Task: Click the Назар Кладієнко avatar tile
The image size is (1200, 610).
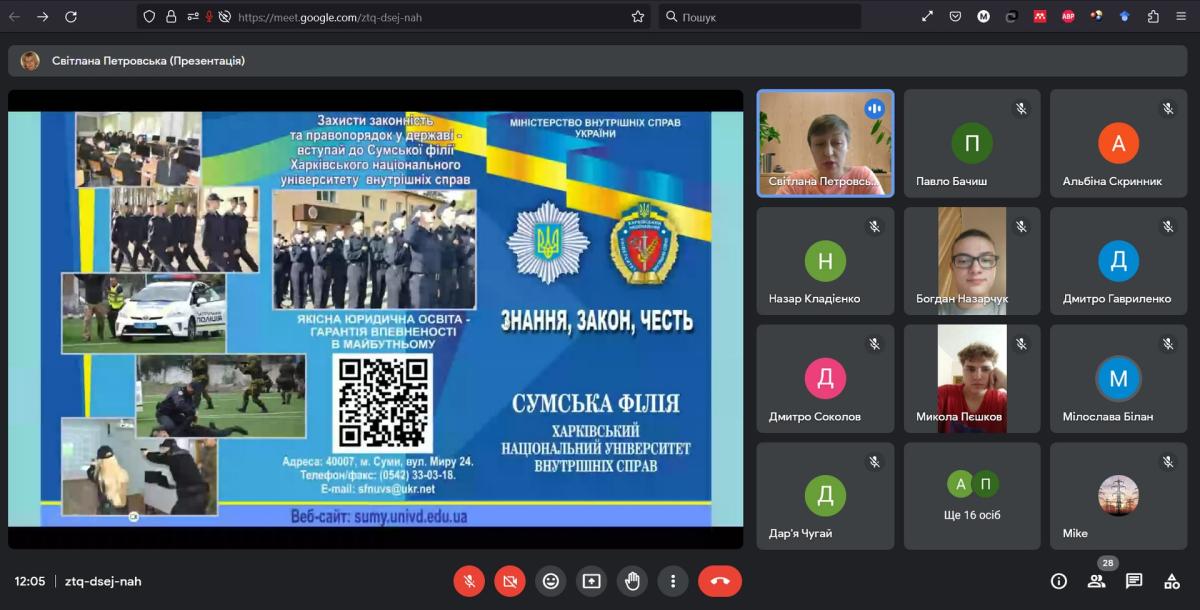Action: point(825,261)
